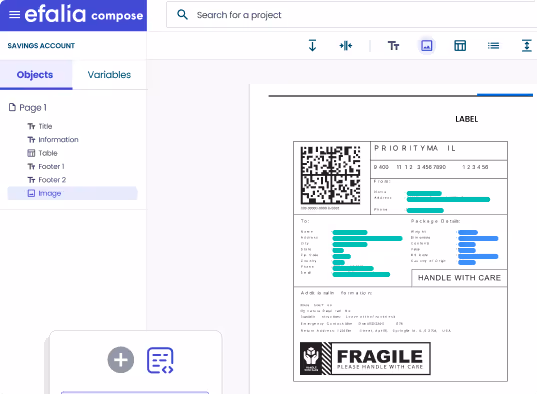The width and height of the screenshot is (537, 394).
Task: Open the hamburger menu beside efalia logo
Action: coord(14,15)
